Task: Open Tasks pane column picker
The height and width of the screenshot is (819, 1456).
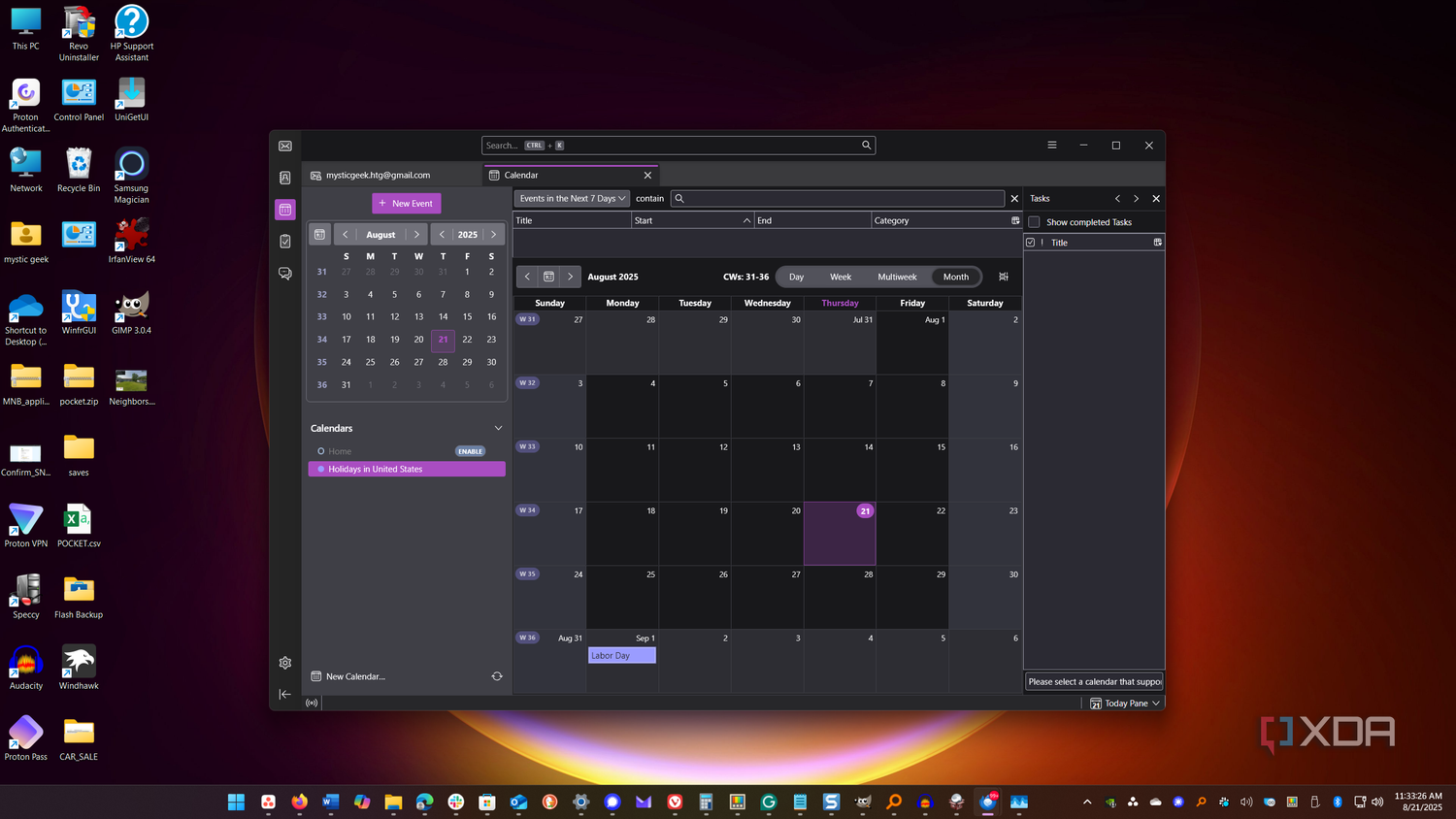Action: tap(1157, 243)
